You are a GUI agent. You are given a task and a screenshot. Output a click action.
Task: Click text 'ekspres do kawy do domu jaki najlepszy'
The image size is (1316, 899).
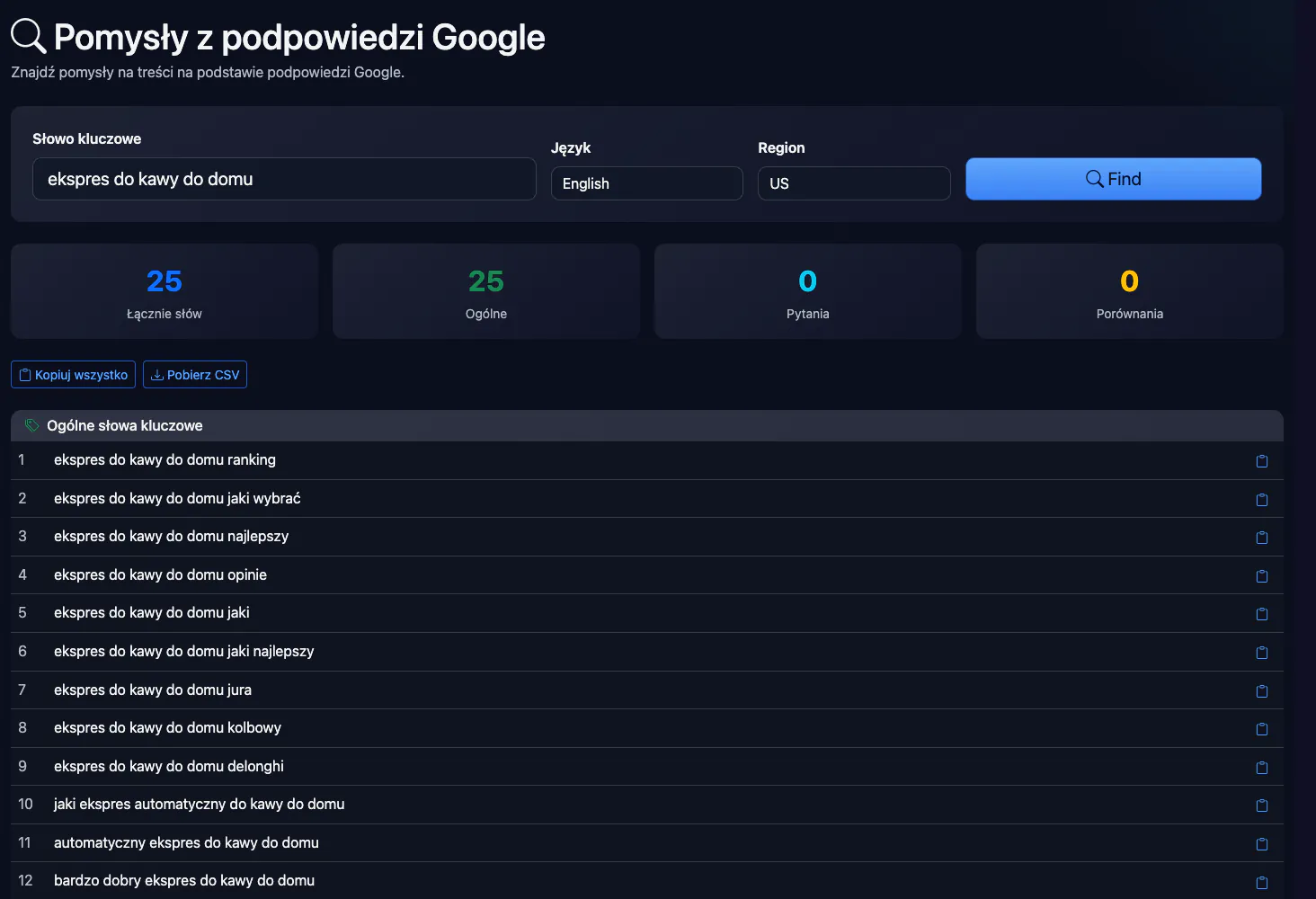pos(184,651)
